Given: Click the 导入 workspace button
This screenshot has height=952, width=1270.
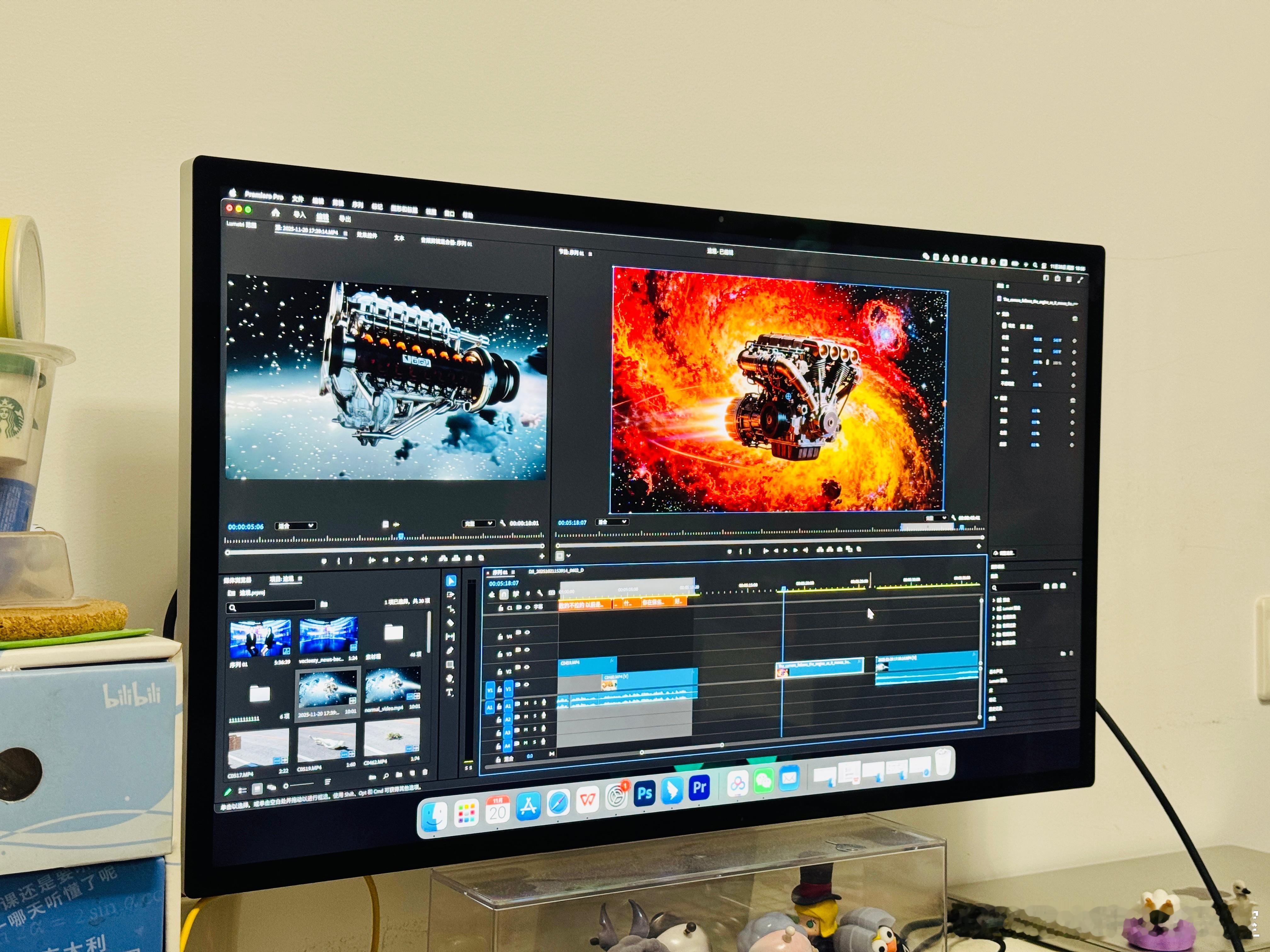Looking at the screenshot, I should click(299, 215).
